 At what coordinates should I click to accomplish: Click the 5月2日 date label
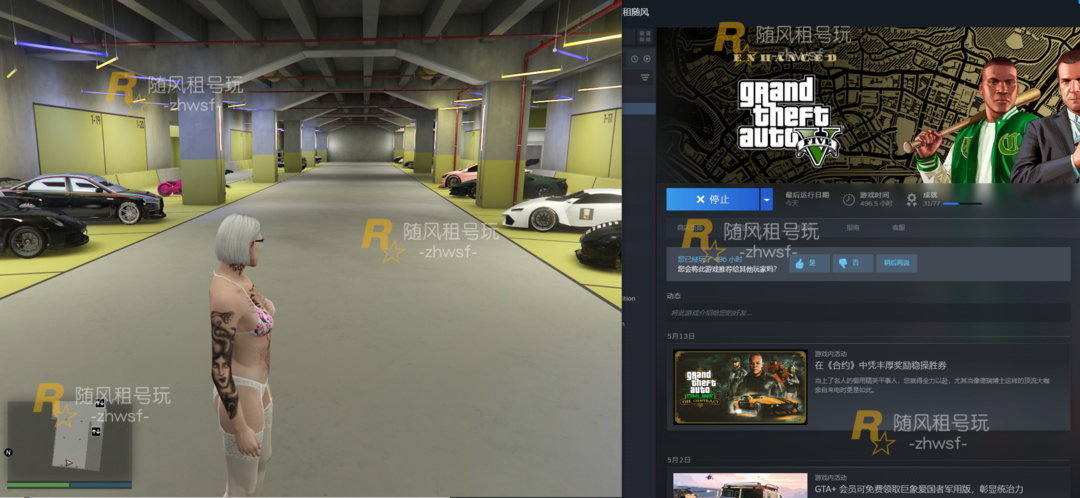click(x=679, y=459)
